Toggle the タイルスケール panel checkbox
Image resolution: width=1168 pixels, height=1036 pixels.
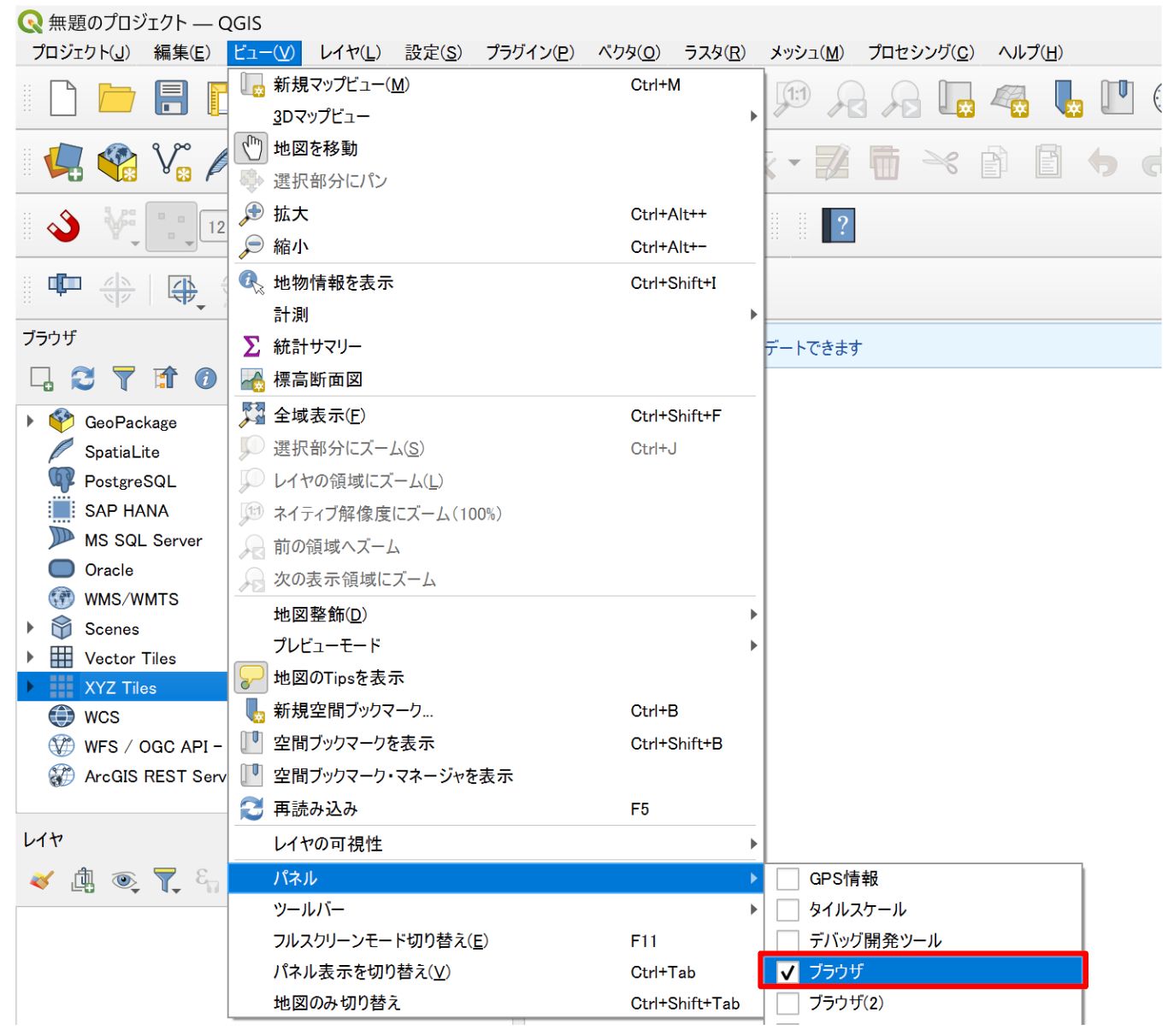[x=788, y=909]
